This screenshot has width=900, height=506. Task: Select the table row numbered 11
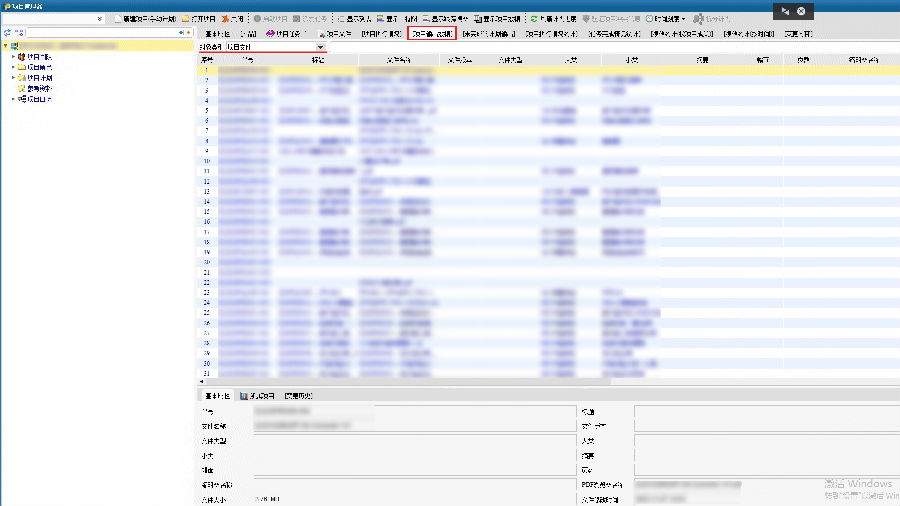pyautogui.click(x=549, y=171)
